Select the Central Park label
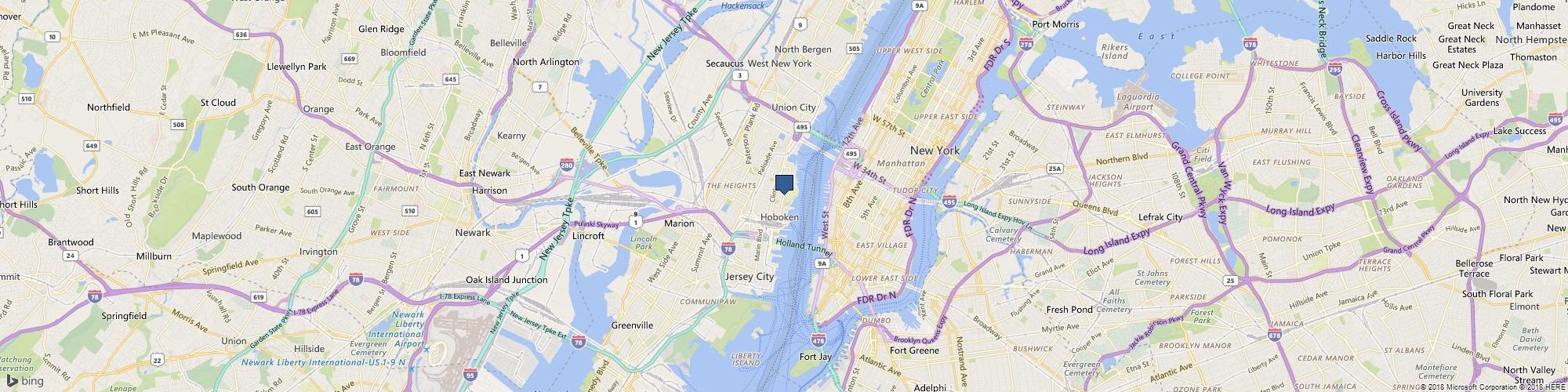The image size is (1568, 392). coord(934,80)
